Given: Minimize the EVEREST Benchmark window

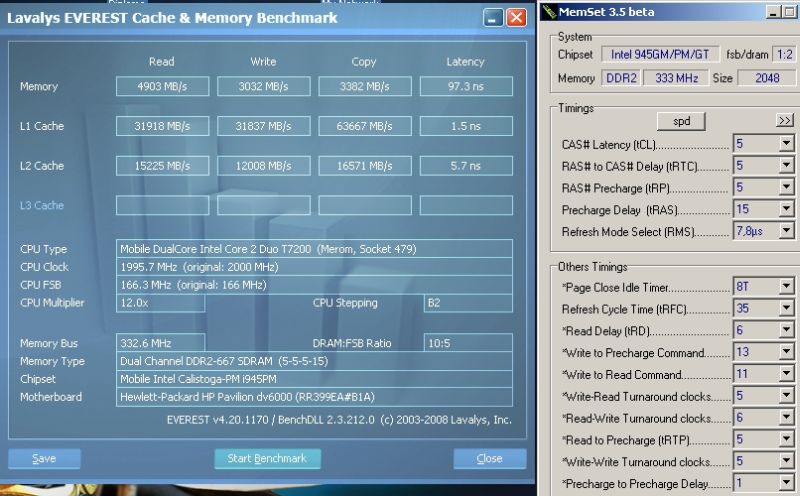Looking at the screenshot, I should click(492, 18).
